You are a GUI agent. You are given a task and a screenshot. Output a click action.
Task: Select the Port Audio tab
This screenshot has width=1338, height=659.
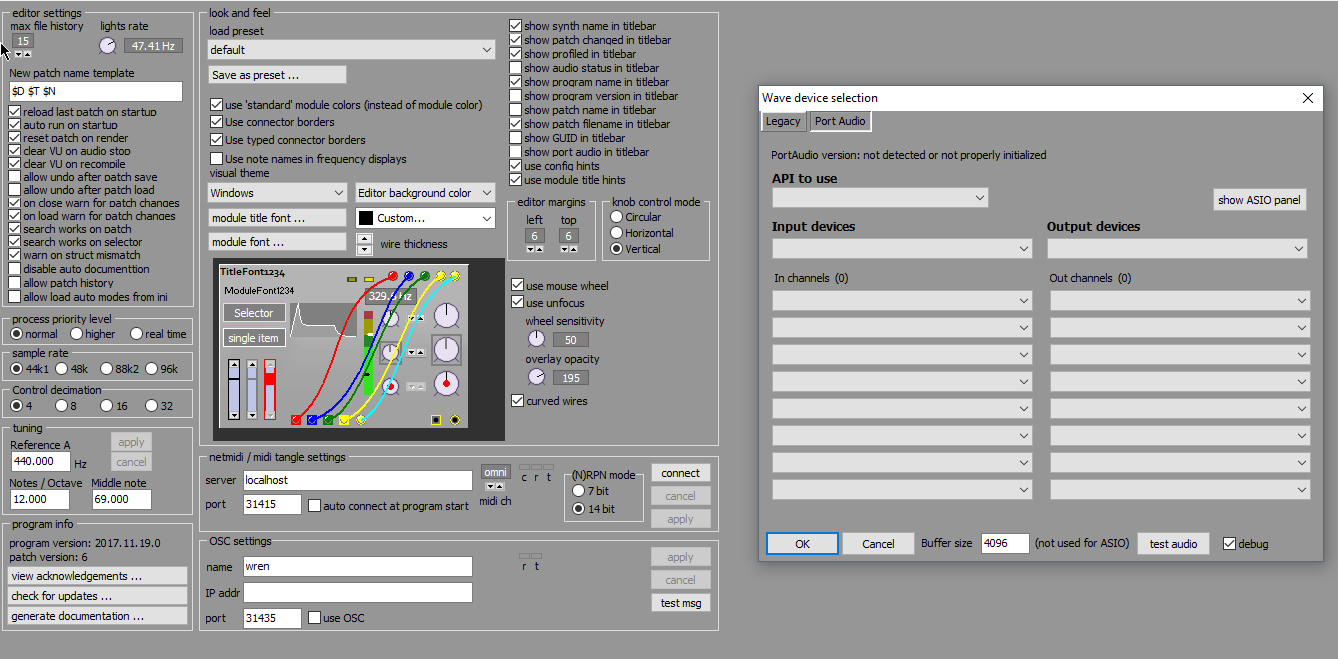point(840,121)
